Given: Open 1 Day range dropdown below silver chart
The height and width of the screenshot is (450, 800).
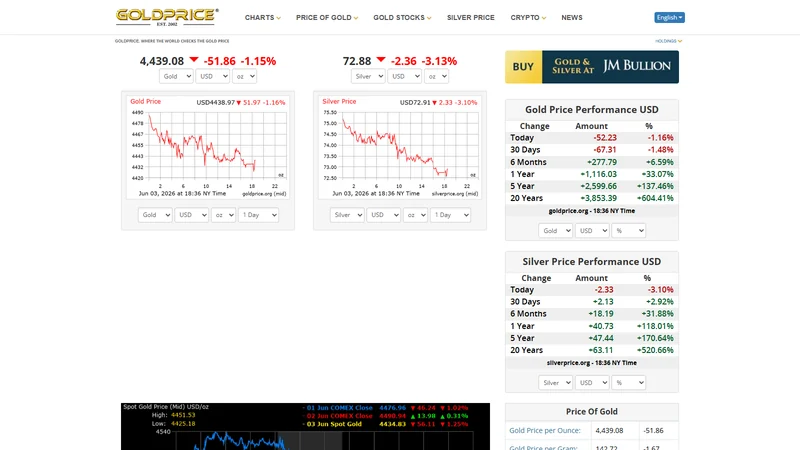Looking at the screenshot, I should [x=451, y=215].
